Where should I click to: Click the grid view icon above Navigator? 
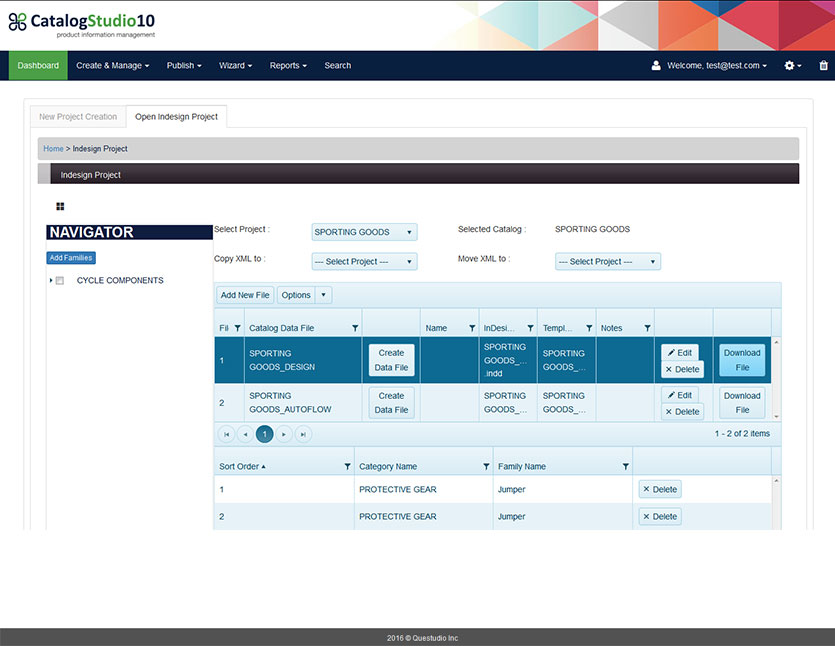[x=60, y=207]
